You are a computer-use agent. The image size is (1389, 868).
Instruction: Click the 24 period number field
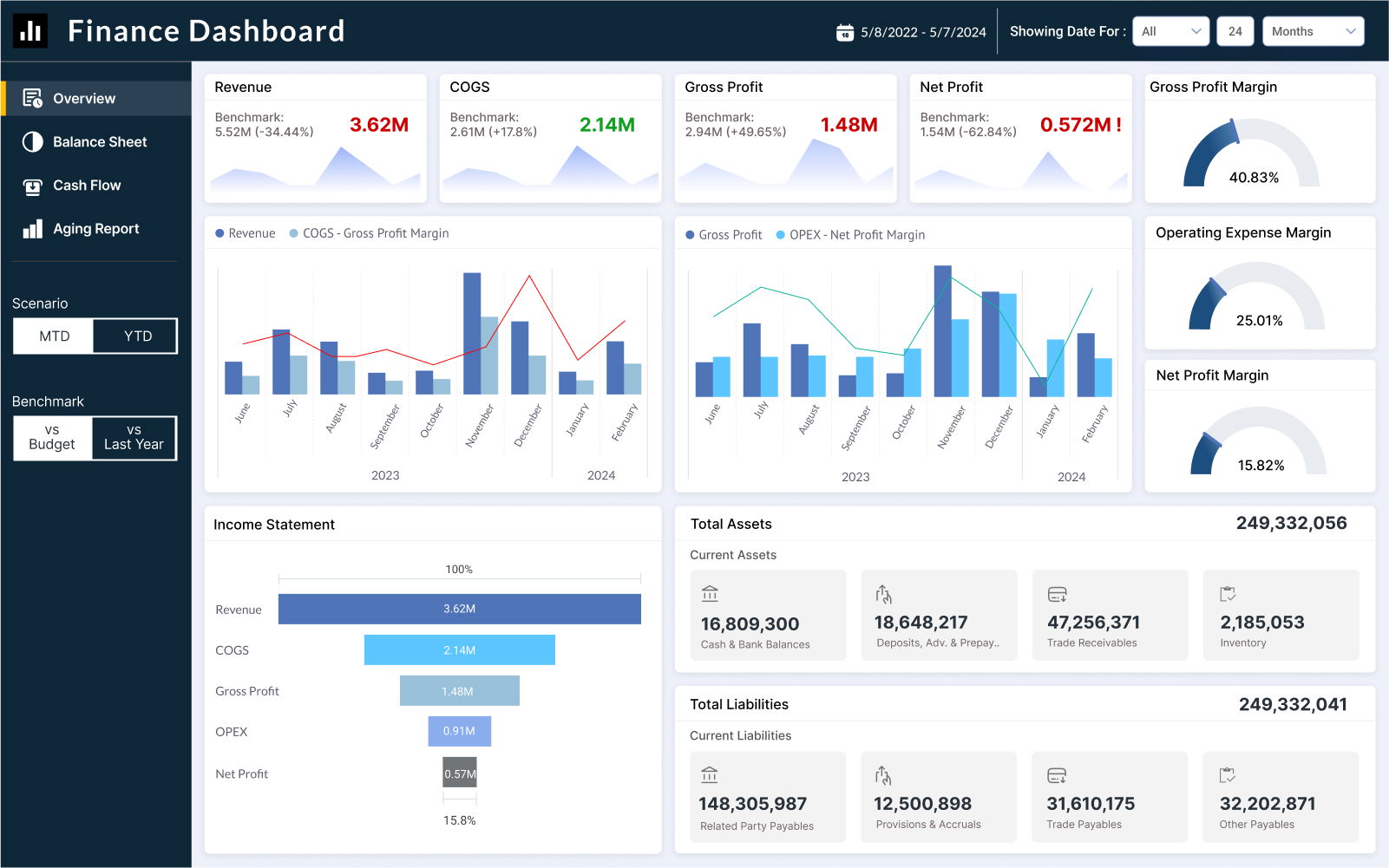pyautogui.click(x=1235, y=31)
